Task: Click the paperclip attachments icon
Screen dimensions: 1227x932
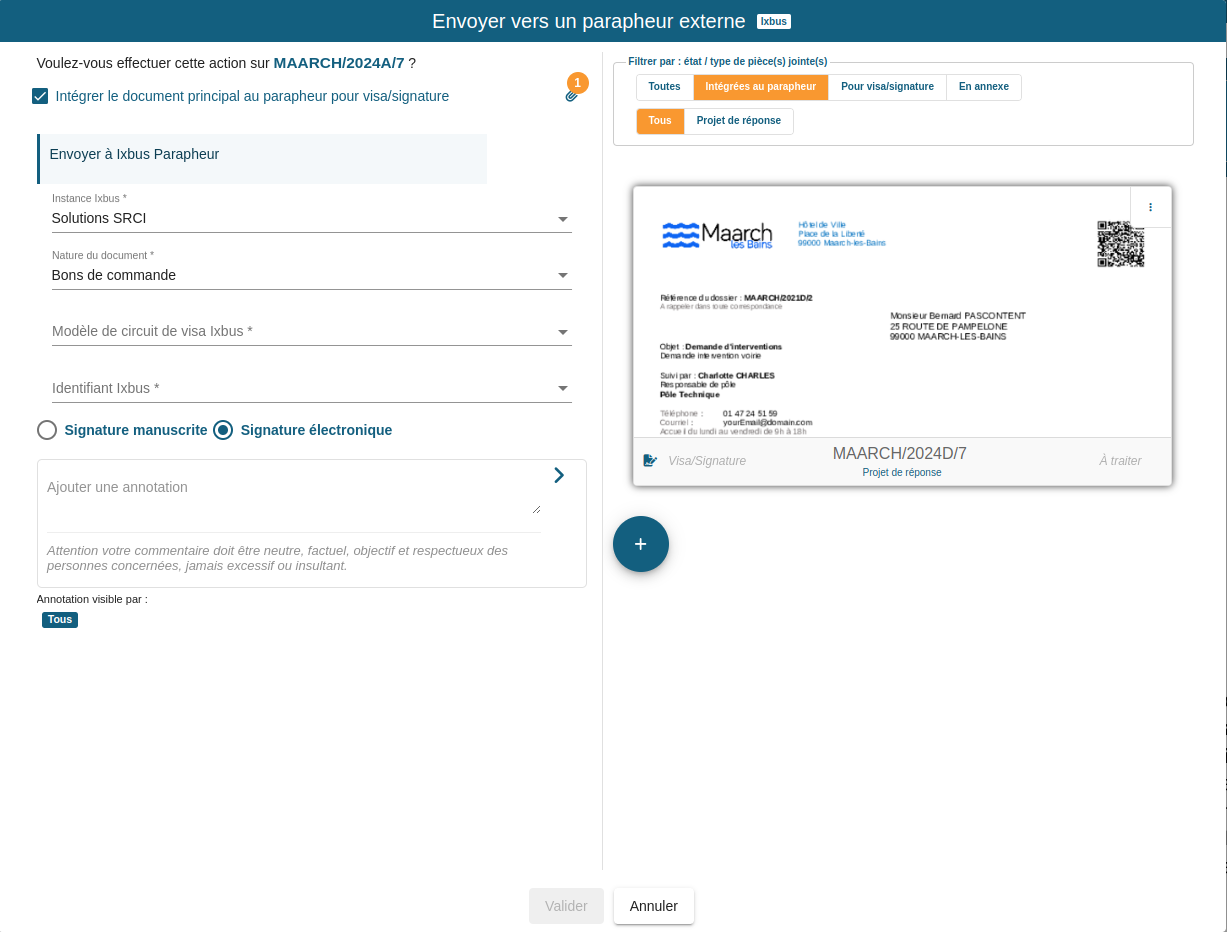Action: tap(572, 96)
